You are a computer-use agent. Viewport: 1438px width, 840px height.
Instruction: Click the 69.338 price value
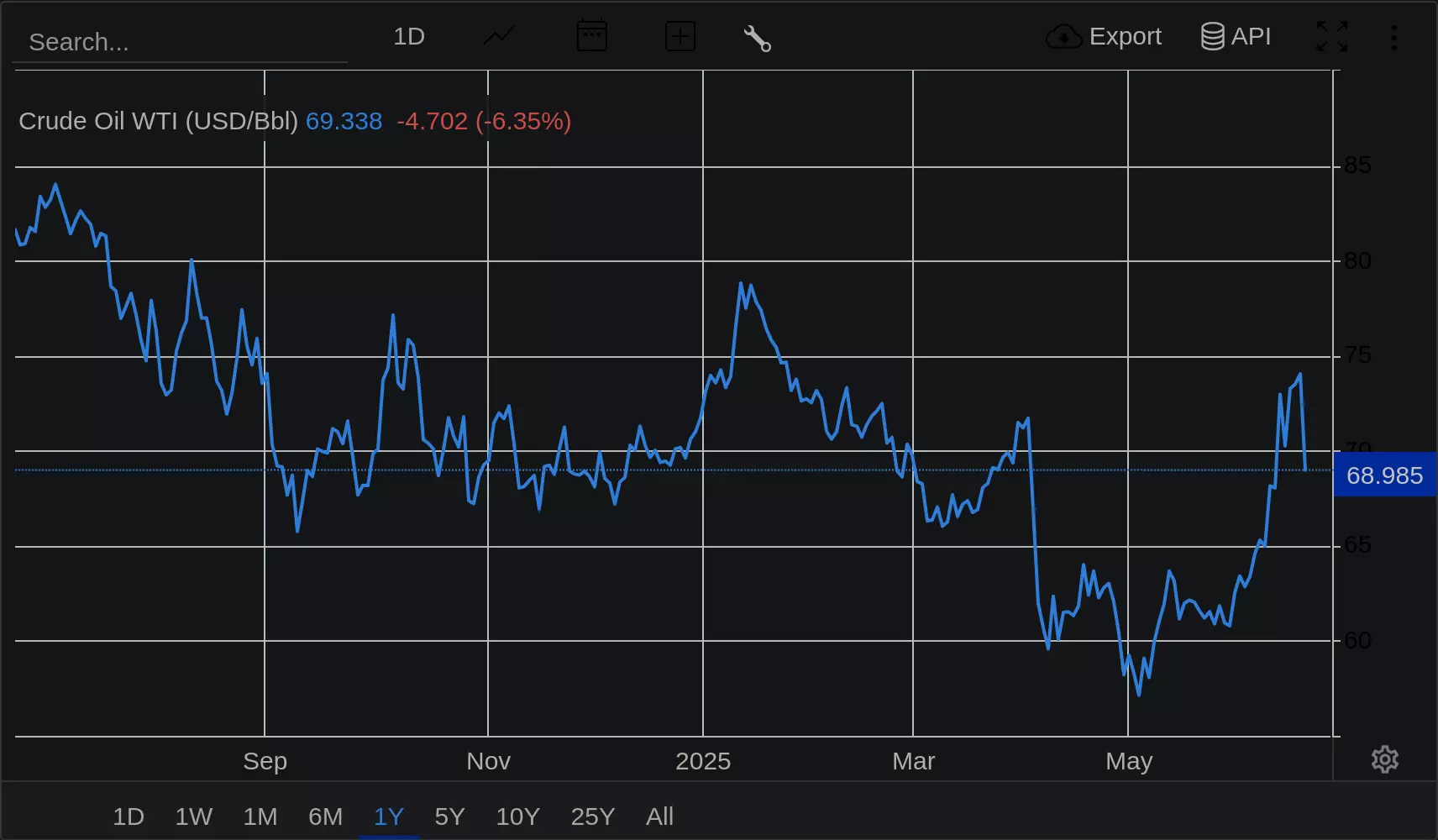[344, 121]
